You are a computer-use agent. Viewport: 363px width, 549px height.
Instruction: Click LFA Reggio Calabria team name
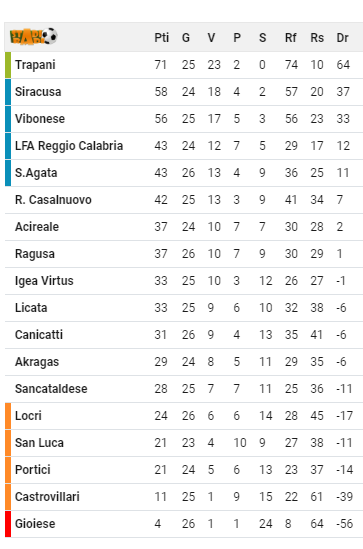(69, 146)
